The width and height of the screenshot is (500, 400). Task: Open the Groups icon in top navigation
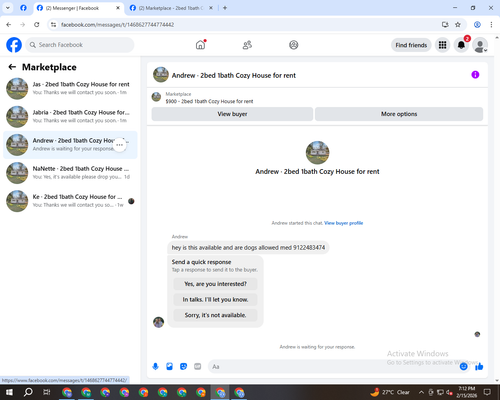pos(294,45)
